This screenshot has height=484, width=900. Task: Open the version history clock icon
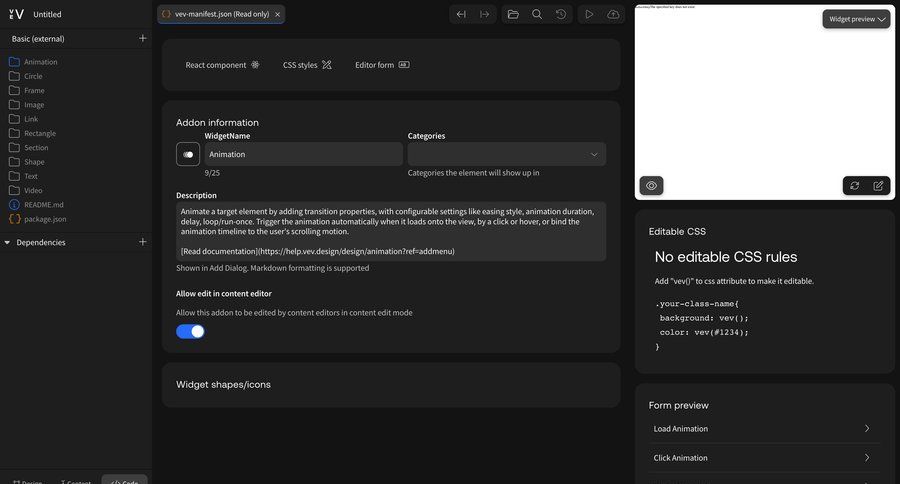tap(561, 14)
